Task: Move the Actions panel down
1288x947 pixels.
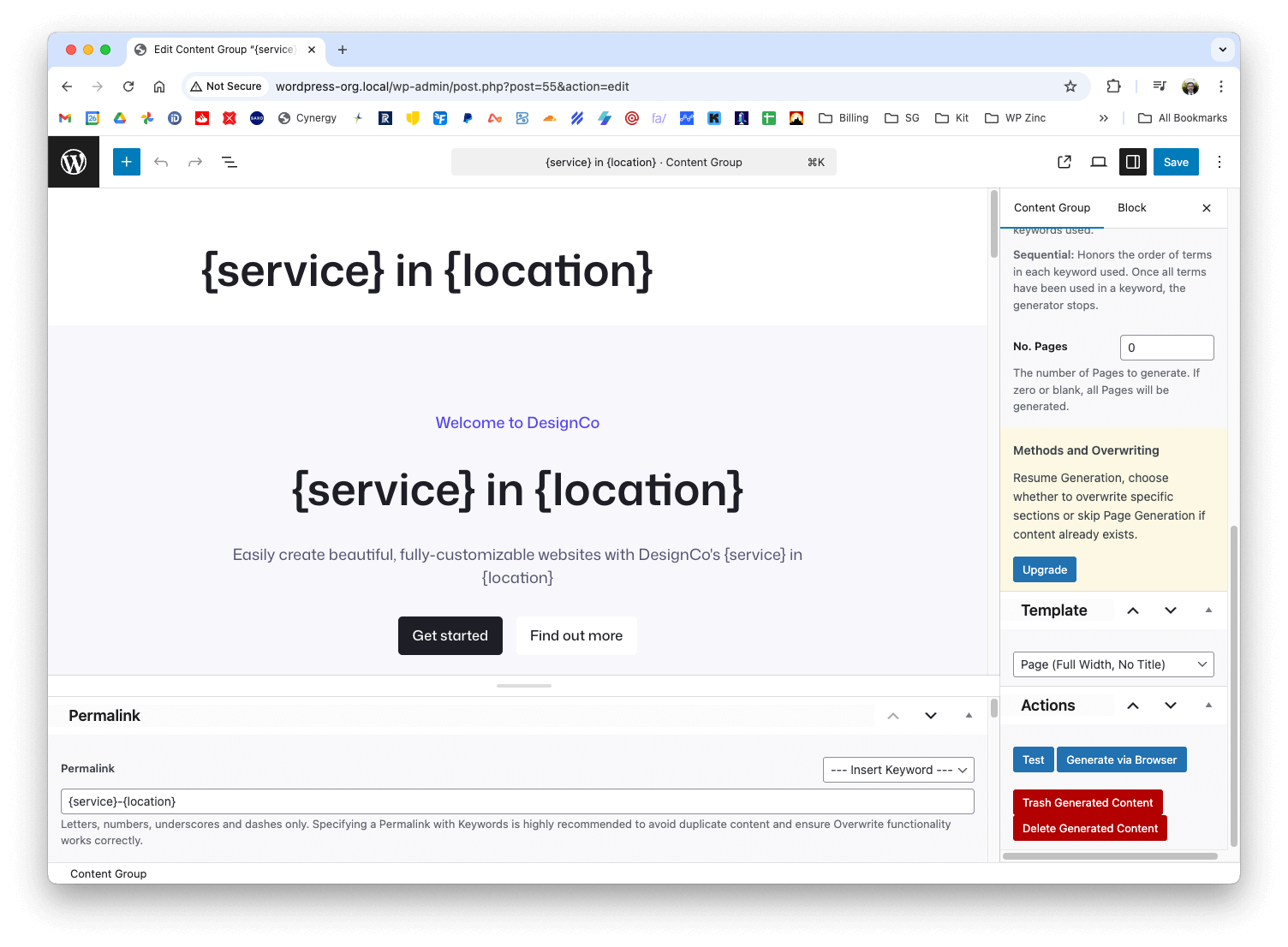Action: point(1171,706)
